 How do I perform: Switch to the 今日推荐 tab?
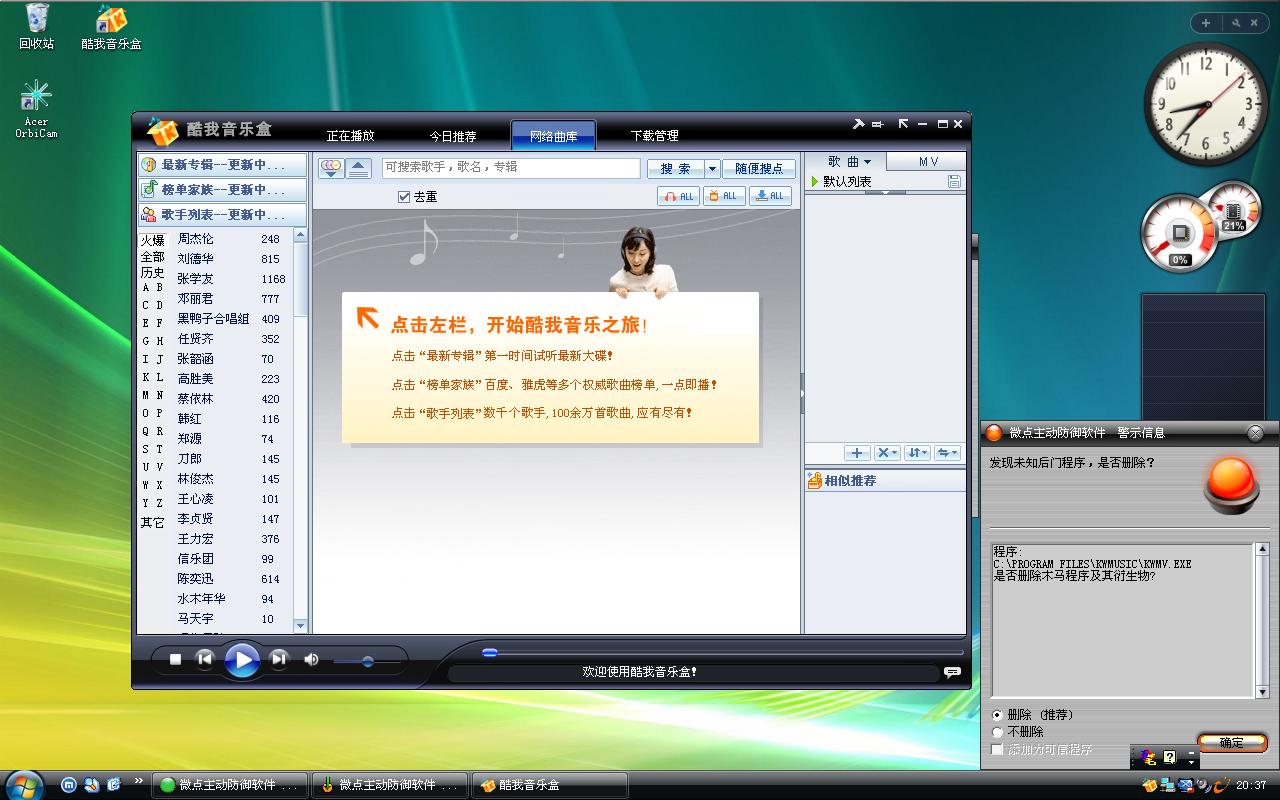click(453, 136)
